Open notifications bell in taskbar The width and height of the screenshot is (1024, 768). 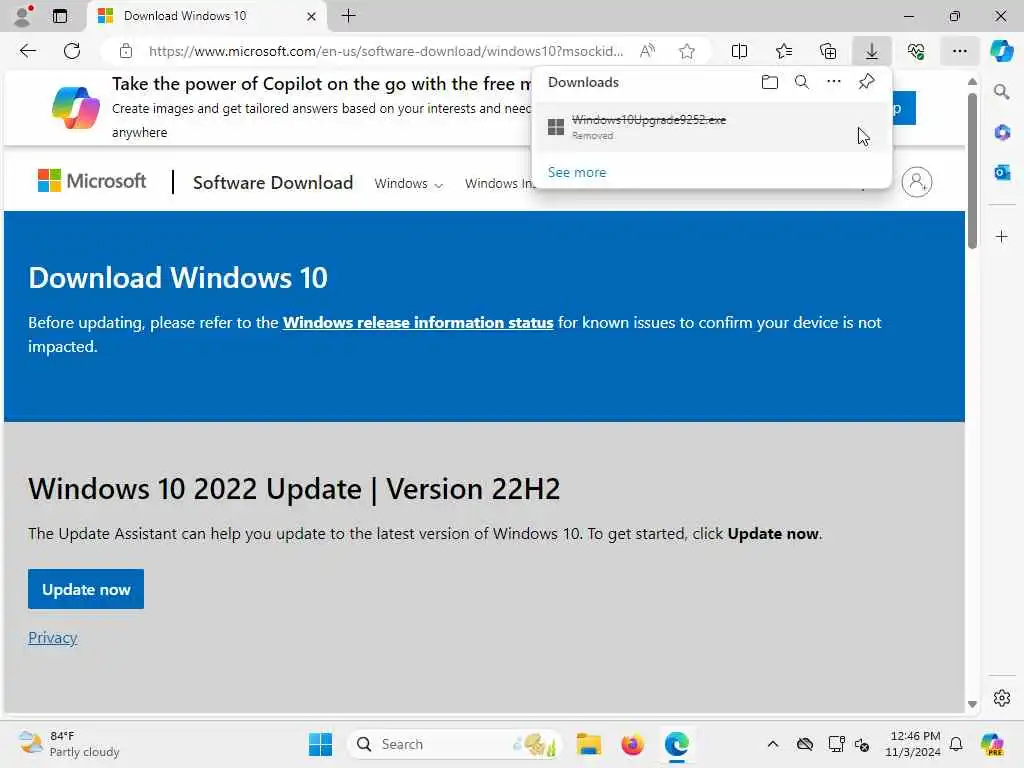click(956, 744)
